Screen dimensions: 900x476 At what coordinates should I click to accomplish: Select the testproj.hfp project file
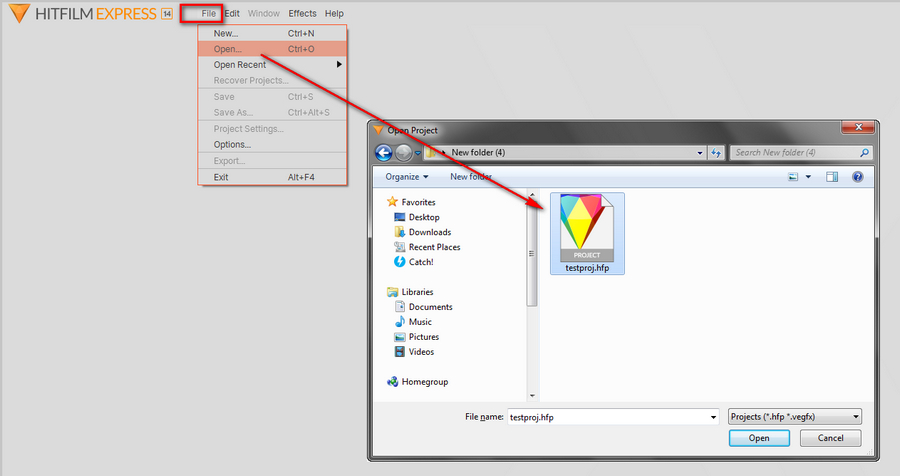click(587, 233)
